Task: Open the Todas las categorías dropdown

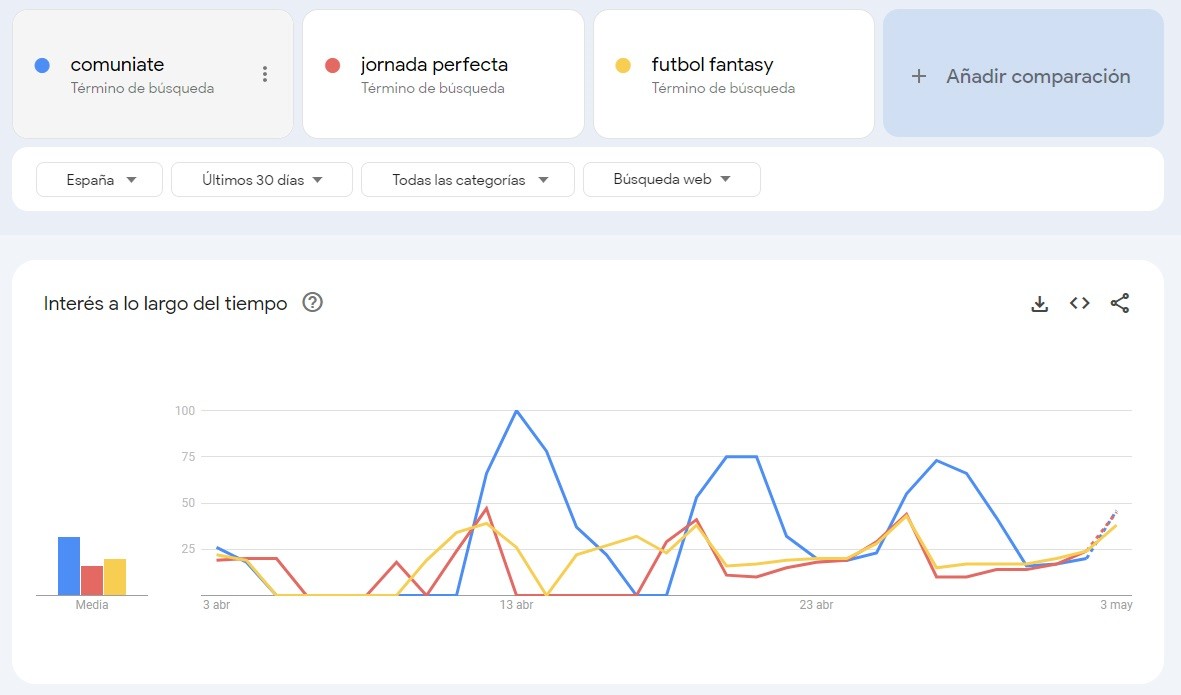Action: (x=468, y=180)
